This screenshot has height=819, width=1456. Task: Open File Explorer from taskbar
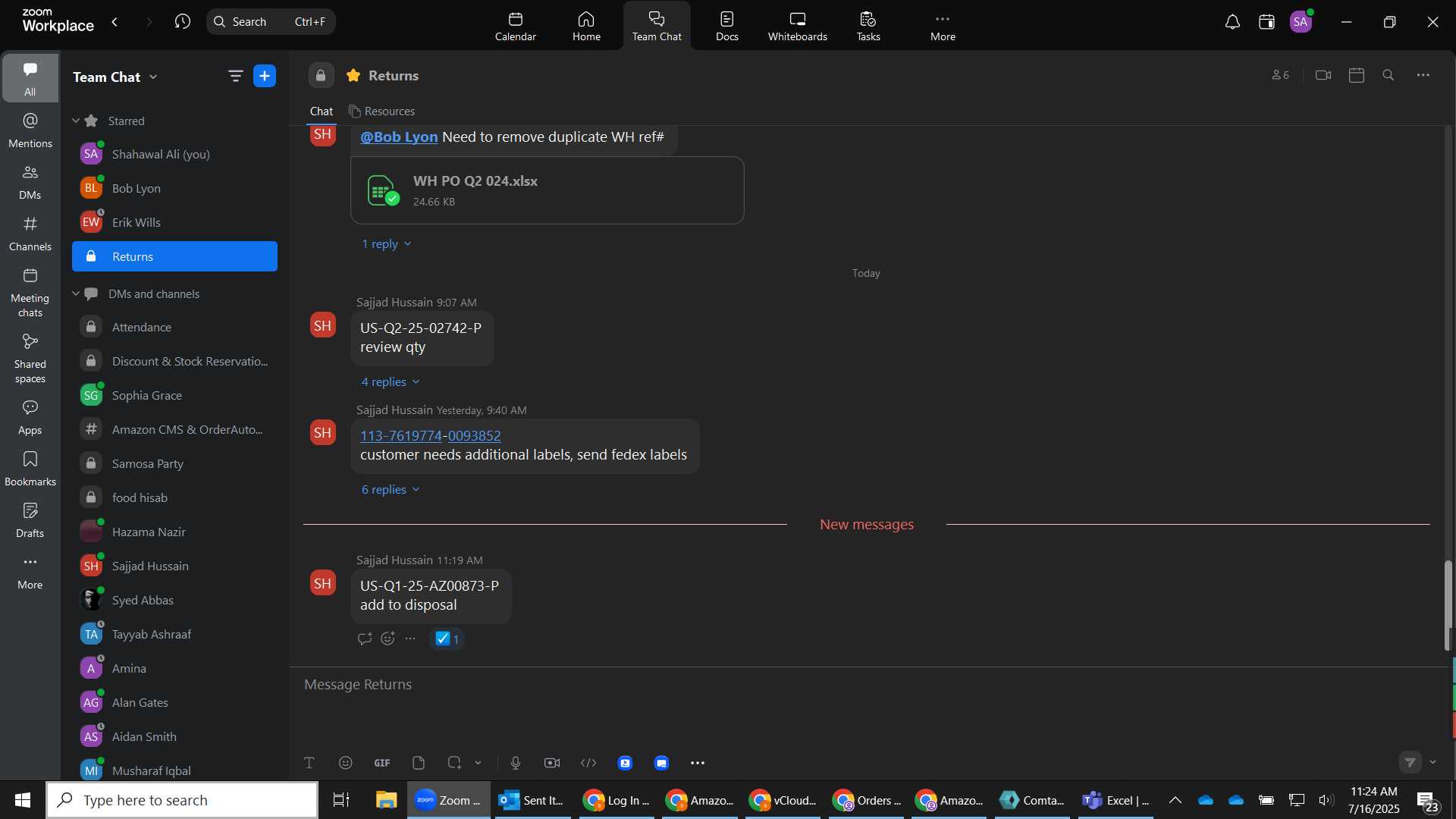386,800
